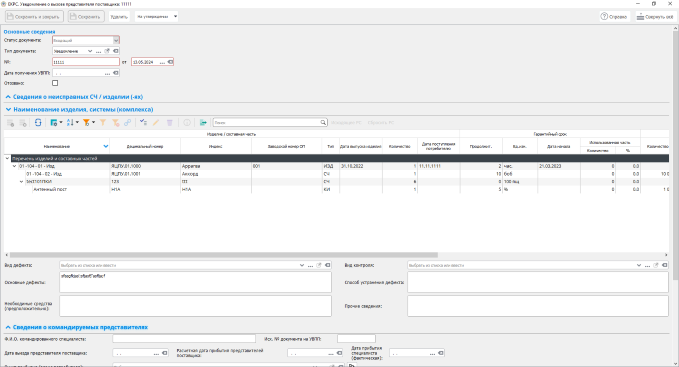Click the sort A-Z icon
This screenshot has width=679, height=367.
click(72, 123)
